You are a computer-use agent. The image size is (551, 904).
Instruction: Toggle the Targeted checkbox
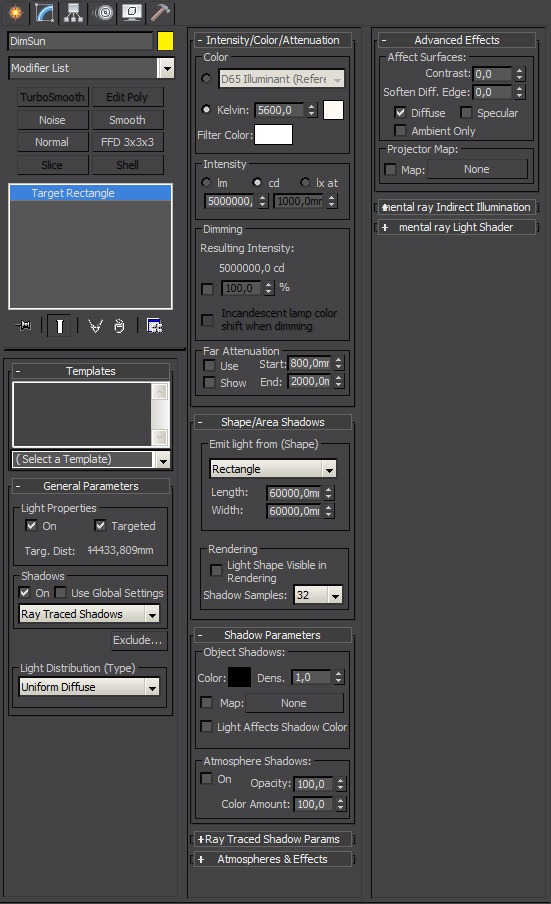(x=100, y=525)
